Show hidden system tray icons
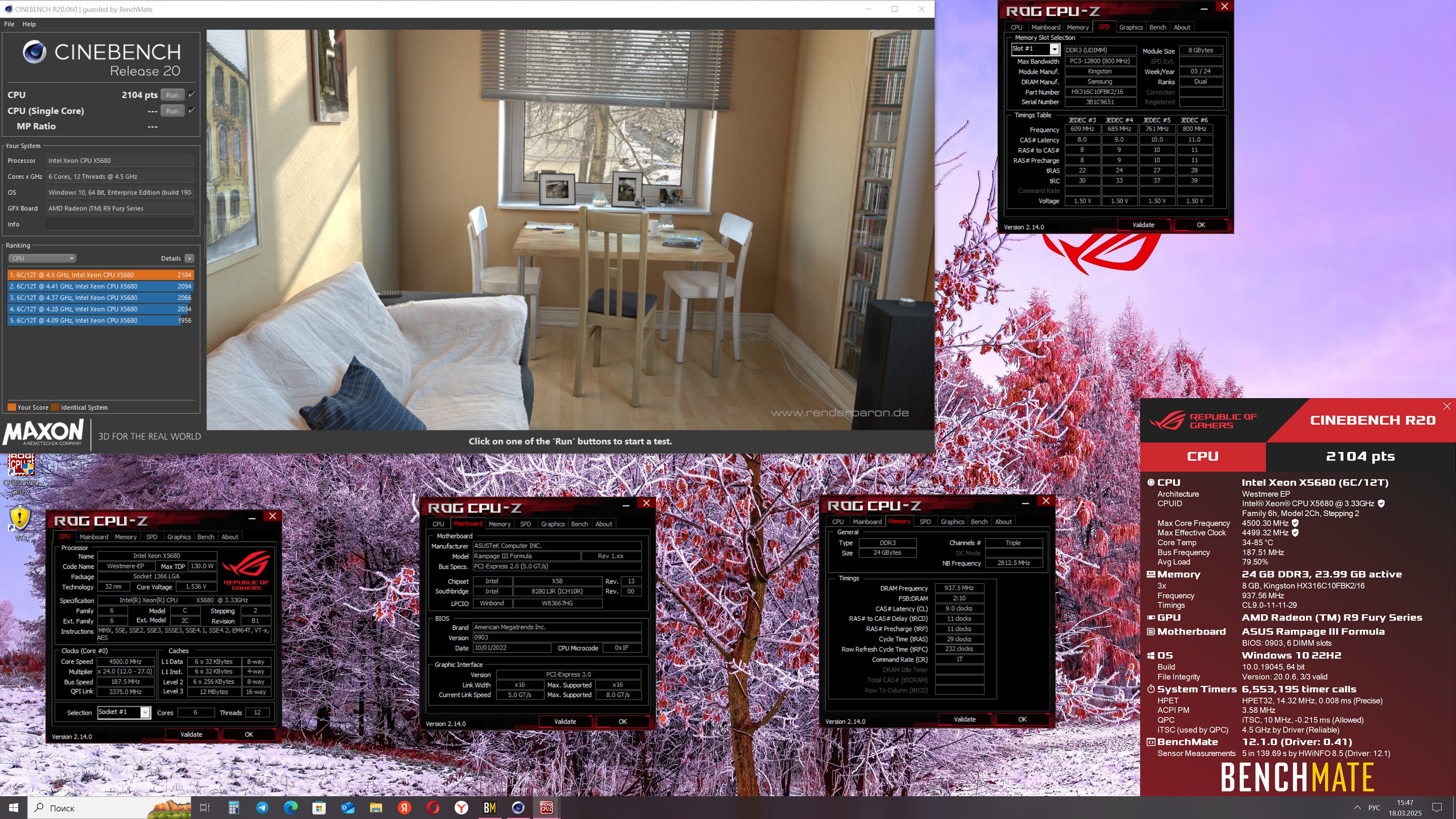 point(1357,808)
